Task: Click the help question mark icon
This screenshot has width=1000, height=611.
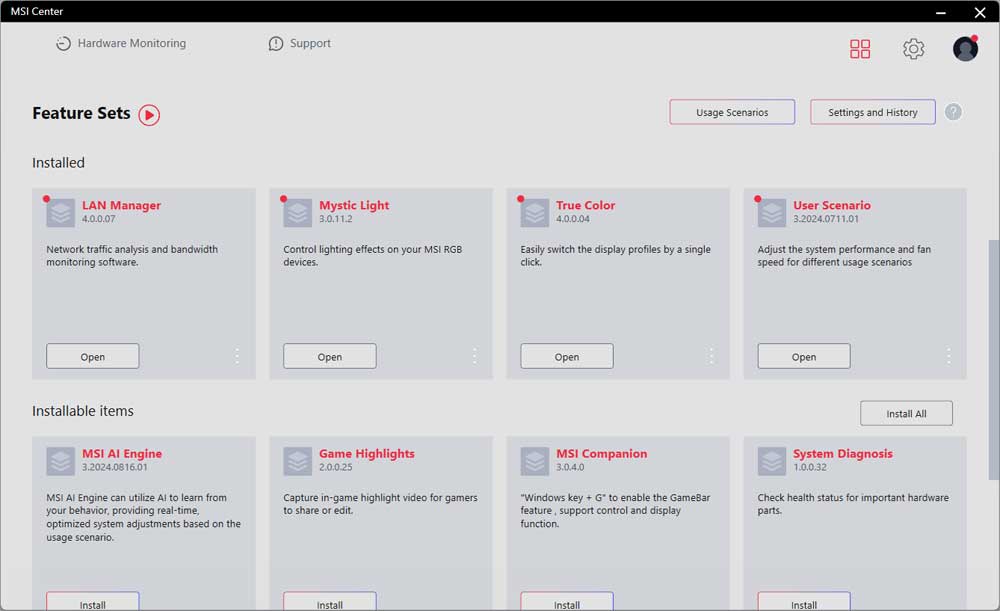Action: pos(953,112)
